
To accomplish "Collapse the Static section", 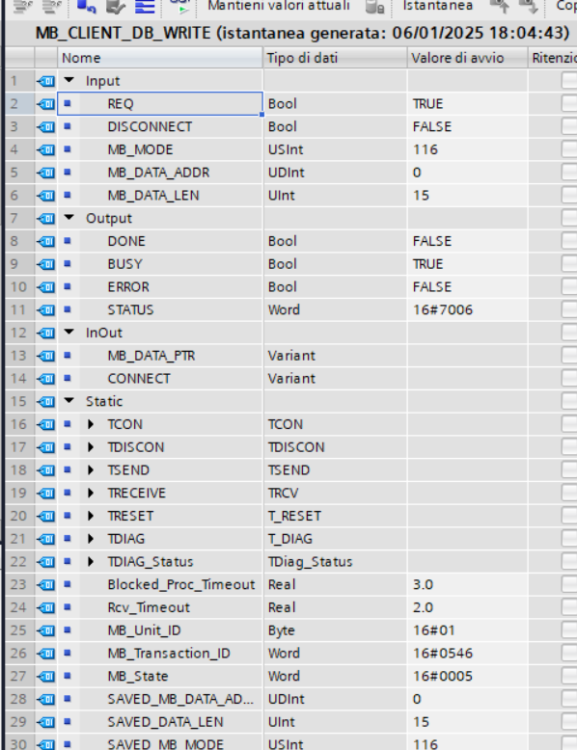I will coord(69,401).
